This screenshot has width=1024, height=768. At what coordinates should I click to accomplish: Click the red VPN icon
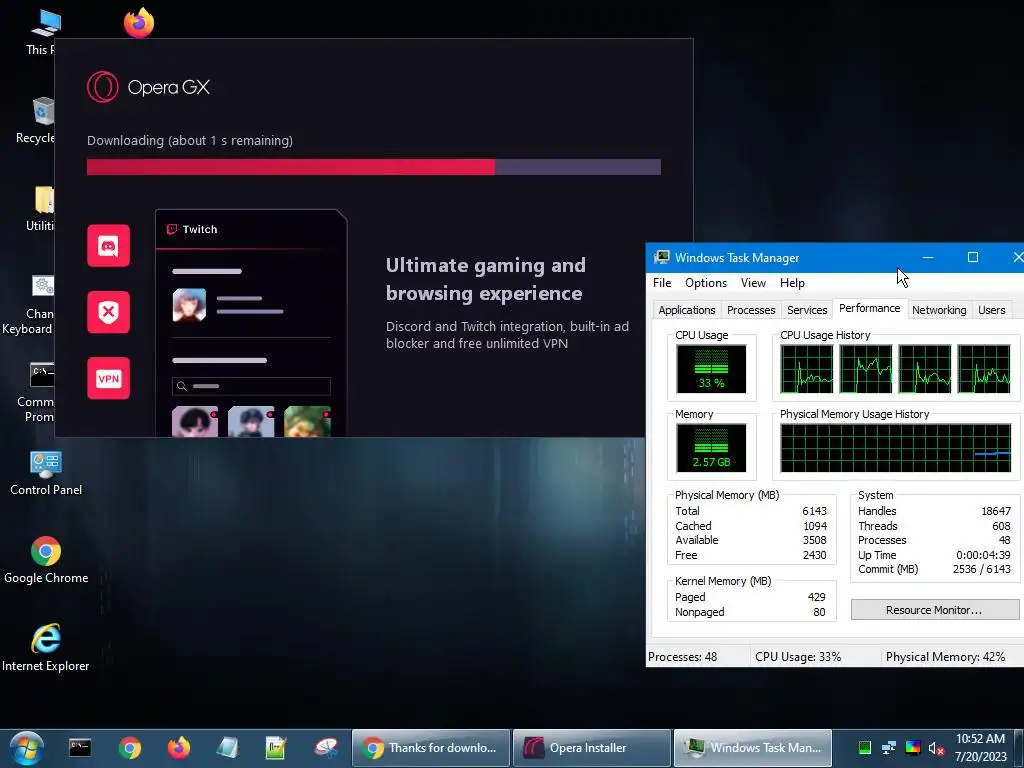point(108,378)
